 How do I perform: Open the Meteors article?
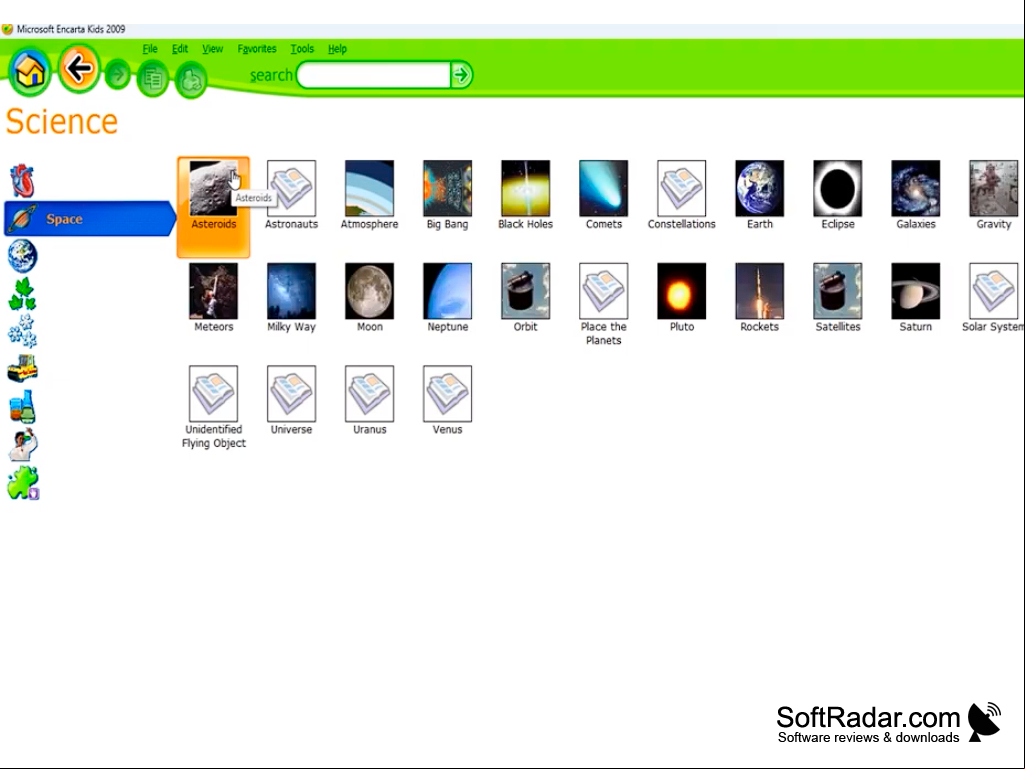(213, 298)
